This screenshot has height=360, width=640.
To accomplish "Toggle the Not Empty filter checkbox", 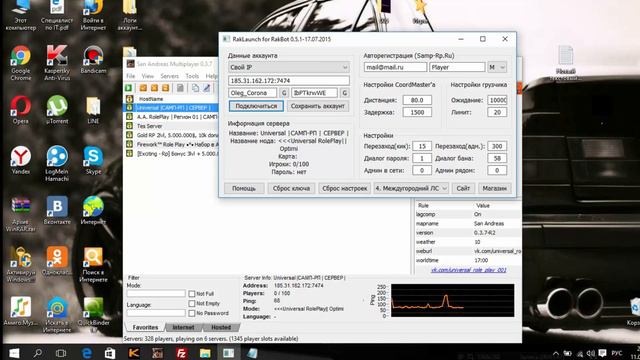I will pyautogui.click(x=192, y=303).
